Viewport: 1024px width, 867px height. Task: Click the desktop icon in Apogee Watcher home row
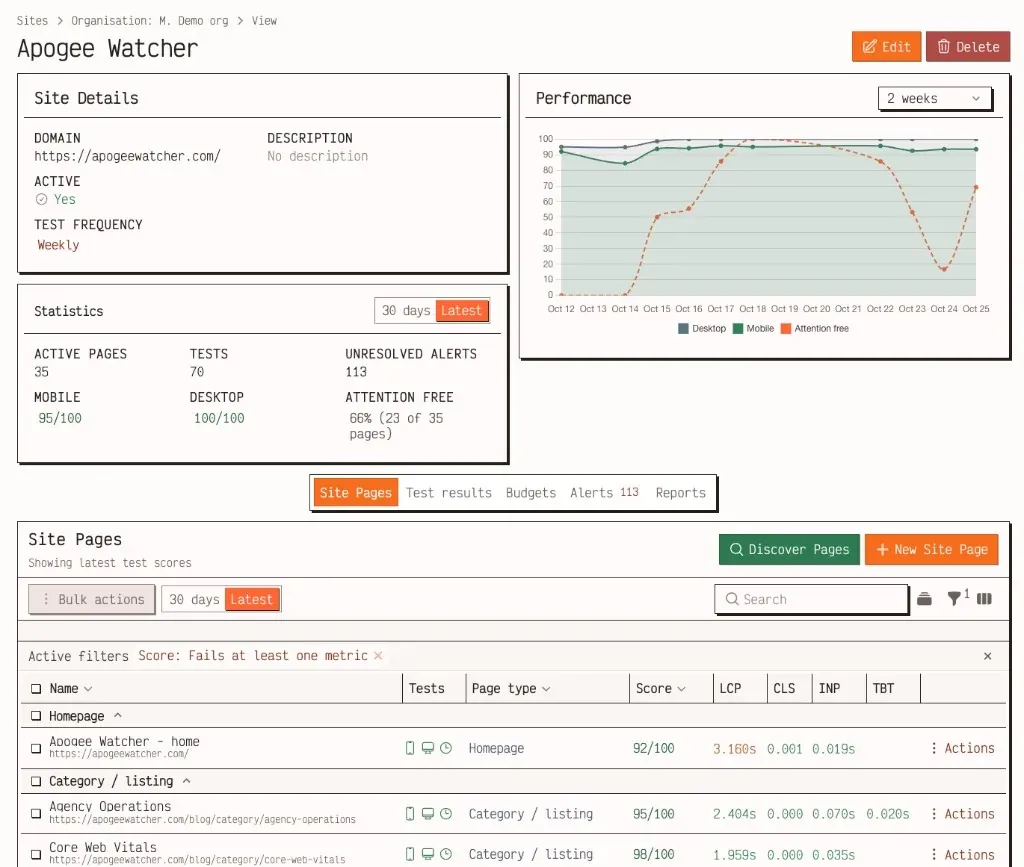click(428, 748)
